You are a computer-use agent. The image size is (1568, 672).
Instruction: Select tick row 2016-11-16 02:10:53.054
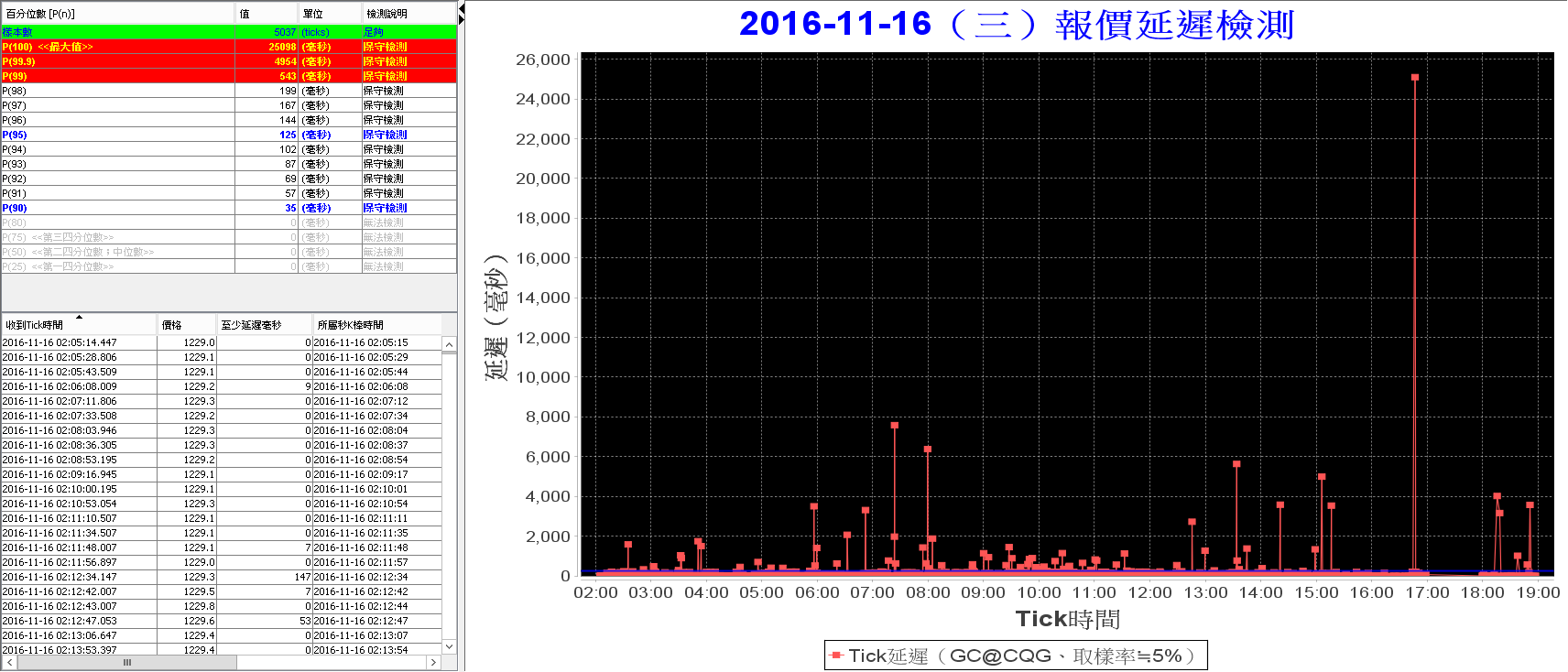(222, 504)
